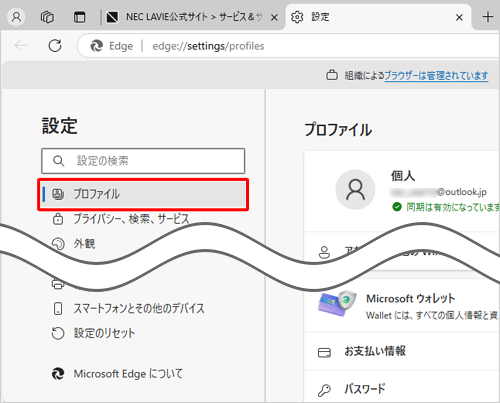Click the 同期は有効になっています status text

[453, 207]
